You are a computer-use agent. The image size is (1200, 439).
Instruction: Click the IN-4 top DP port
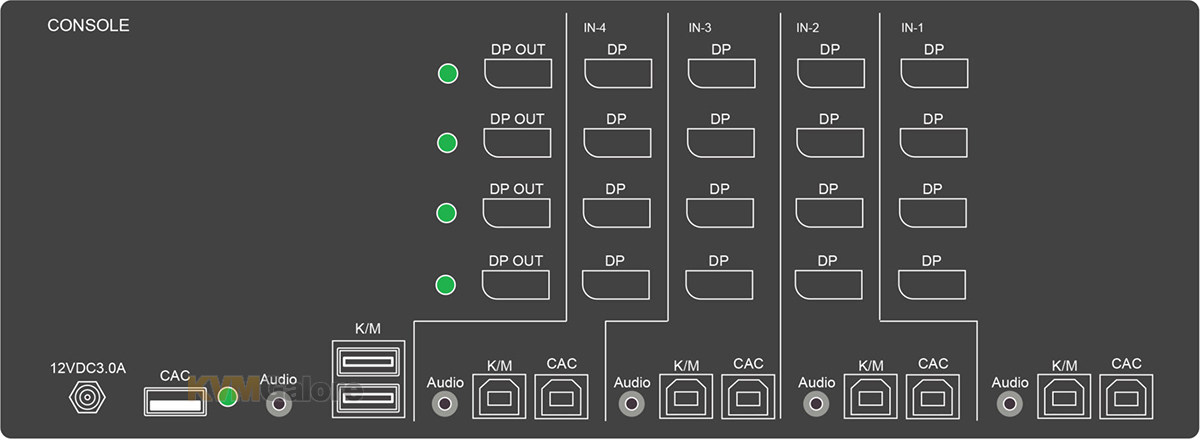618,73
